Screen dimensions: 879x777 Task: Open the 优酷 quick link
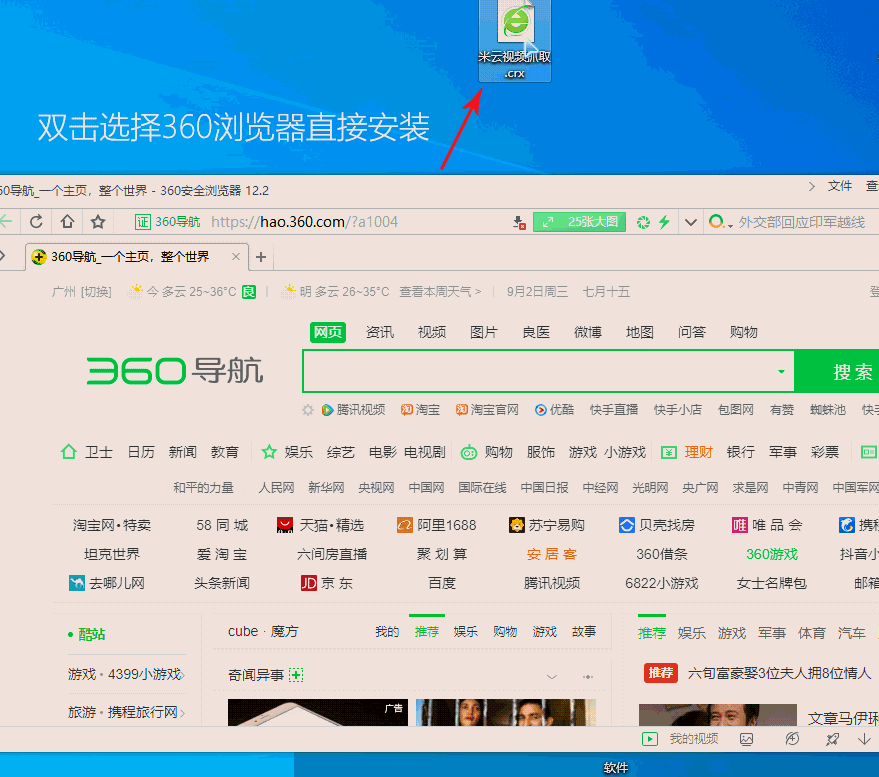tap(554, 410)
